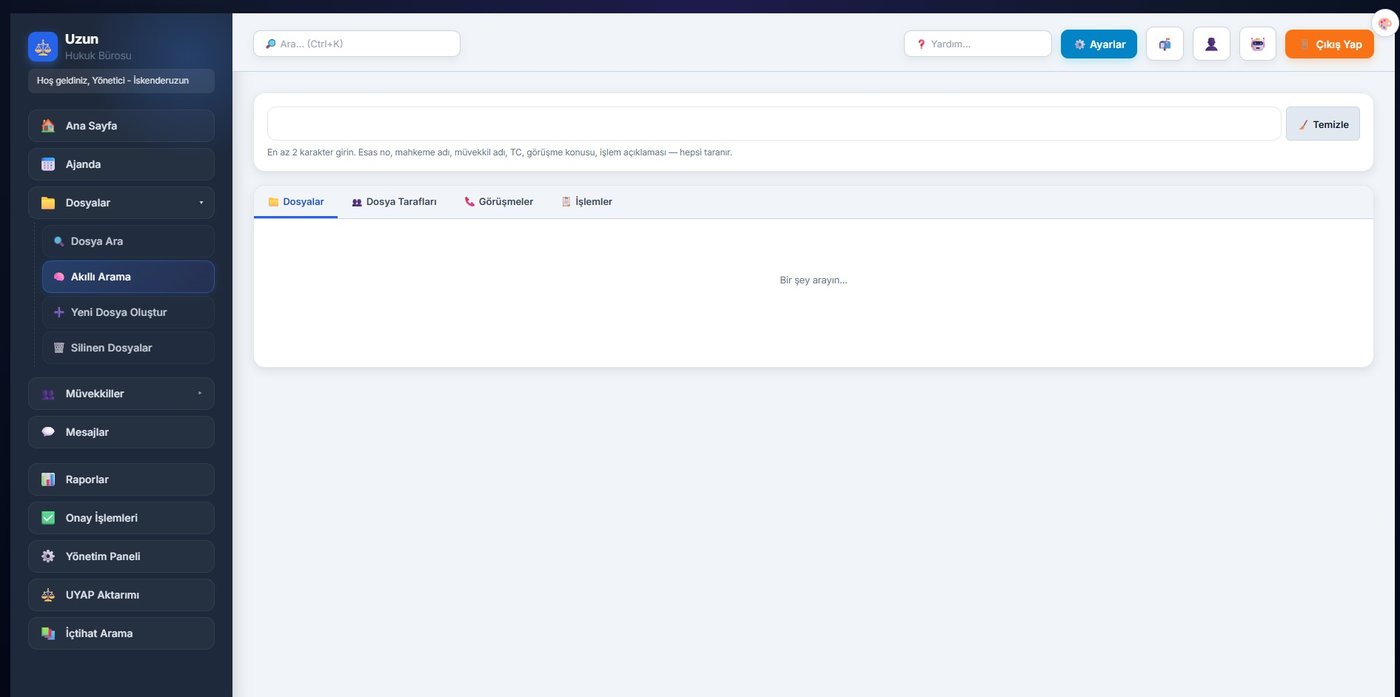Click the color palette theme icon
1400x697 pixels.
[1385, 23]
